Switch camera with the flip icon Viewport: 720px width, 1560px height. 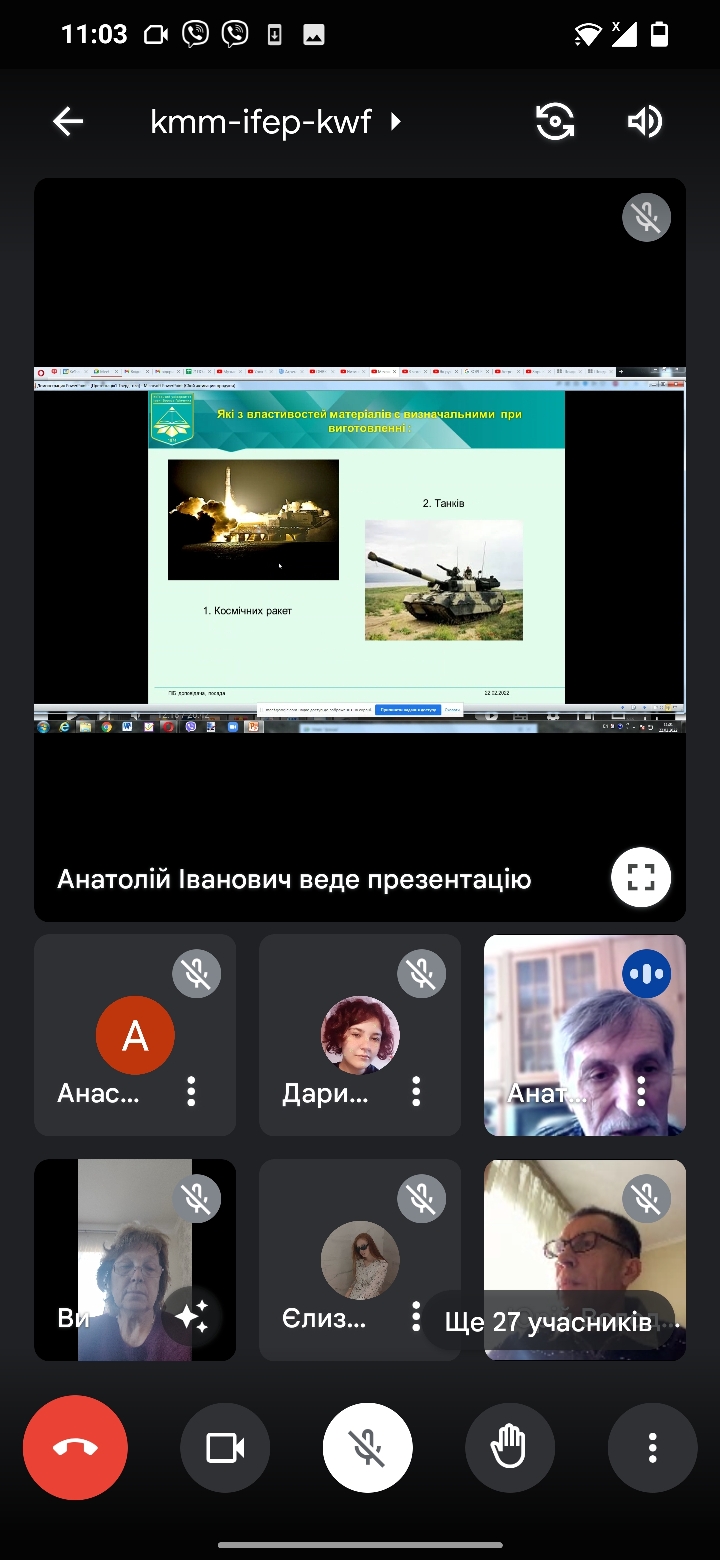coord(555,122)
